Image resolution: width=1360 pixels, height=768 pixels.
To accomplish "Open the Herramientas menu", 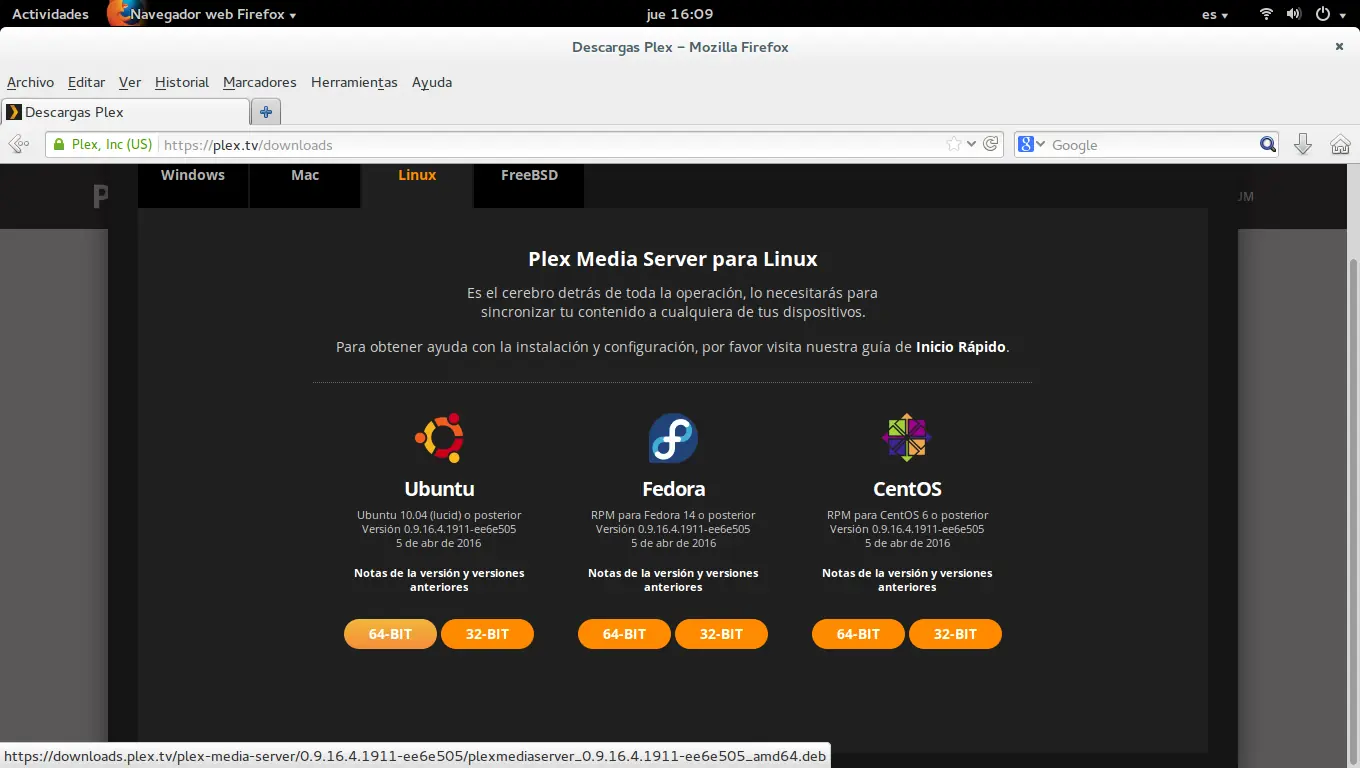I will (354, 82).
